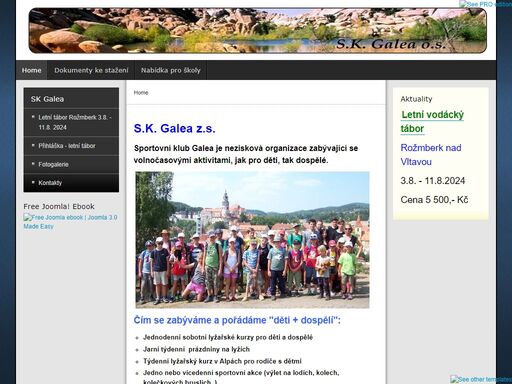Click bullet icon beside Fotogalerie
The width and height of the screenshot is (512, 384).
(33, 164)
